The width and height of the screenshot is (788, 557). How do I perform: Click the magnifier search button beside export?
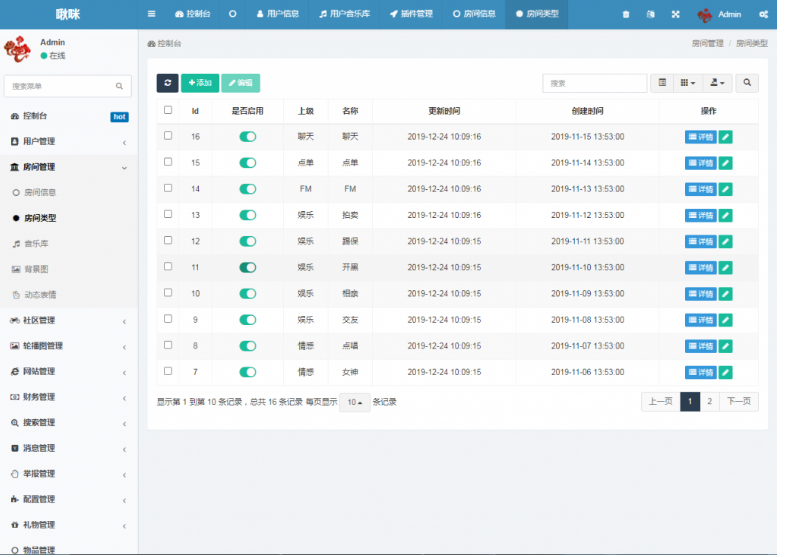point(747,83)
